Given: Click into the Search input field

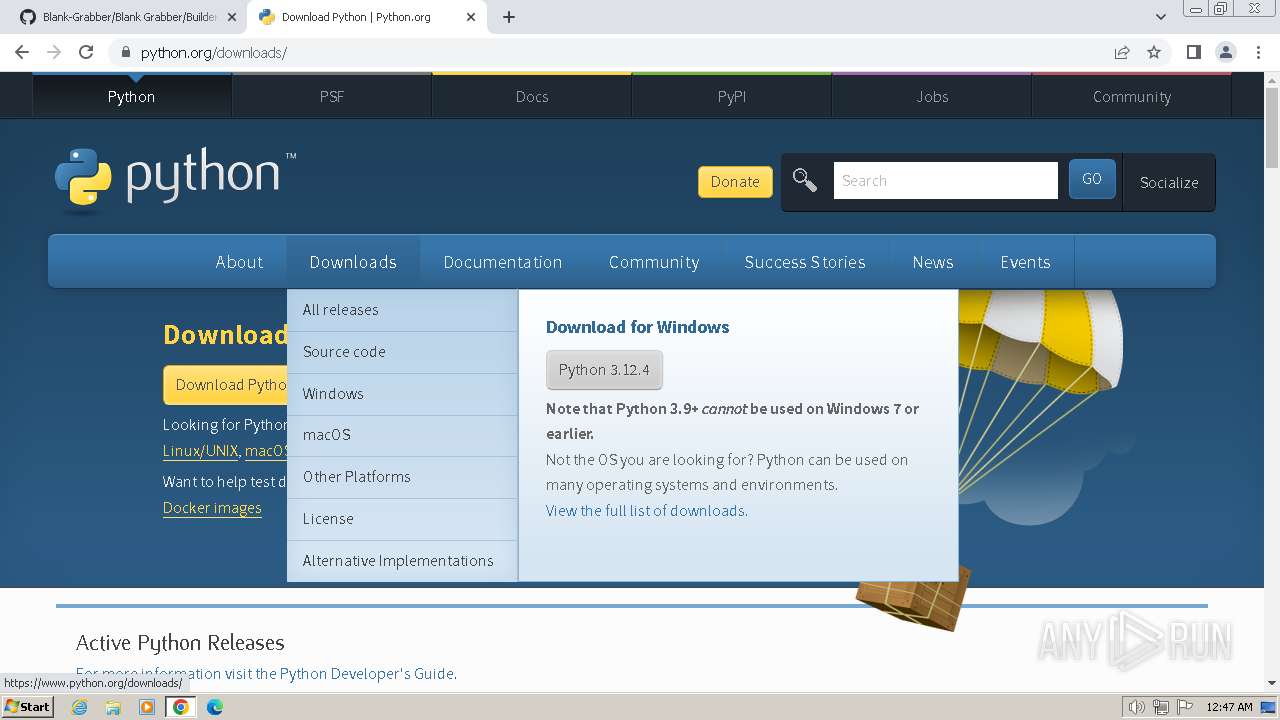Looking at the screenshot, I should 945,180.
